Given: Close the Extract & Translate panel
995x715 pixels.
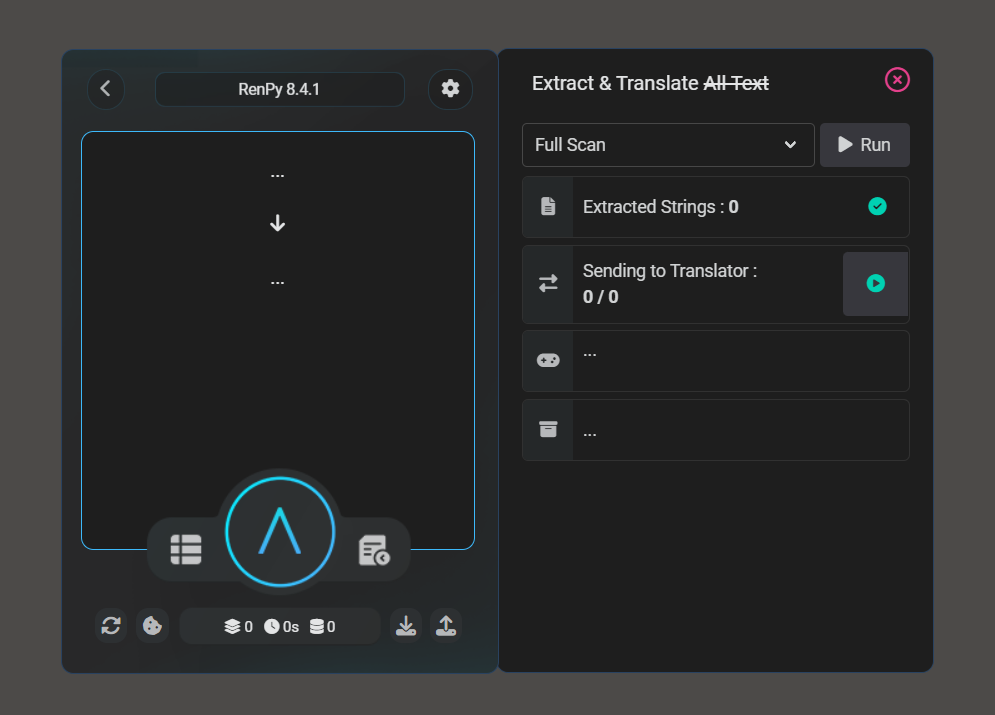Looking at the screenshot, I should coord(897,80).
